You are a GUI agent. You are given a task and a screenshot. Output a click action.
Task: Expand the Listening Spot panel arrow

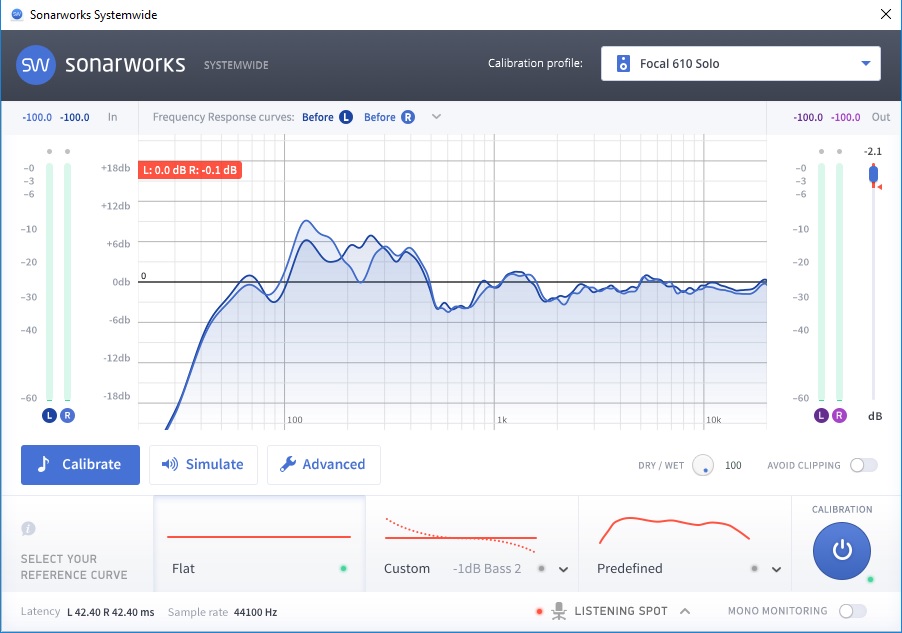point(685,611)
